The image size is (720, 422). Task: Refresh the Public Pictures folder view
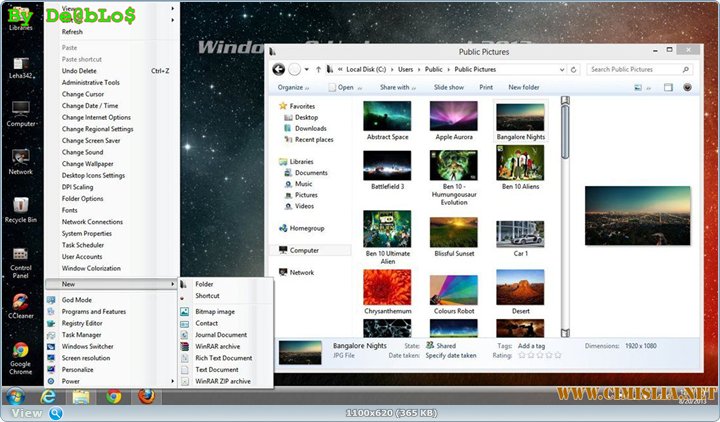pyautogui.click(x=576, y=69)
